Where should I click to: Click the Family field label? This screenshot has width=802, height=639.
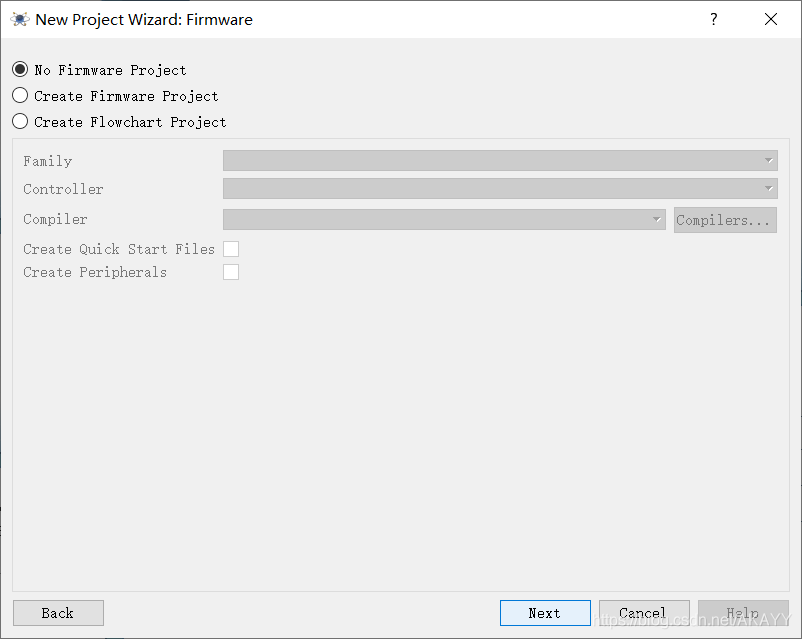tap(48, 161)
